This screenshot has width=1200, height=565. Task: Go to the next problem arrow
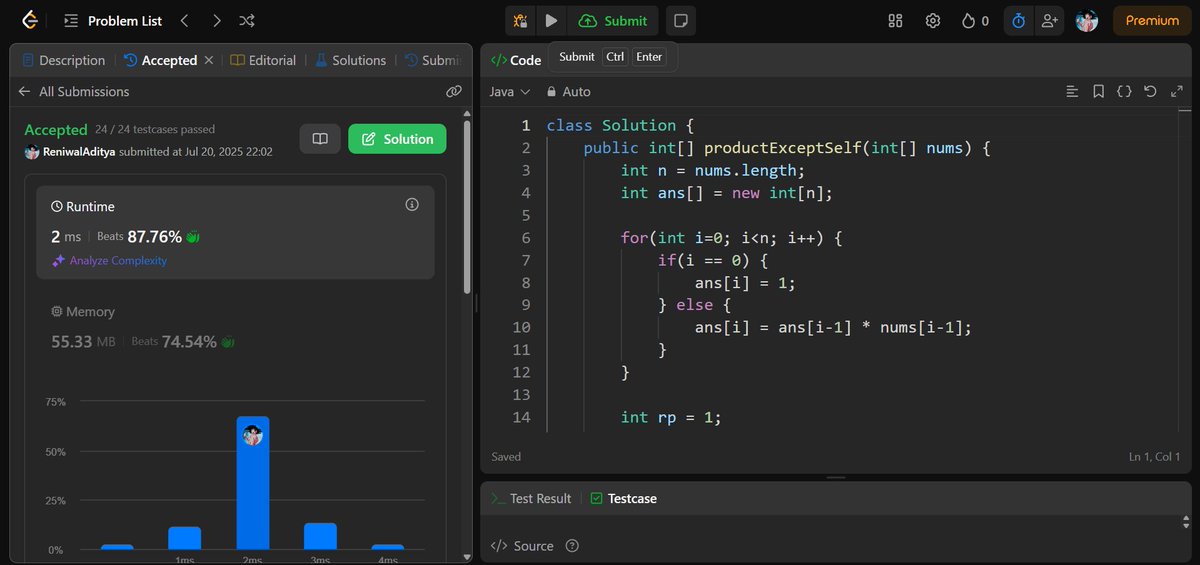coord(216,20)
